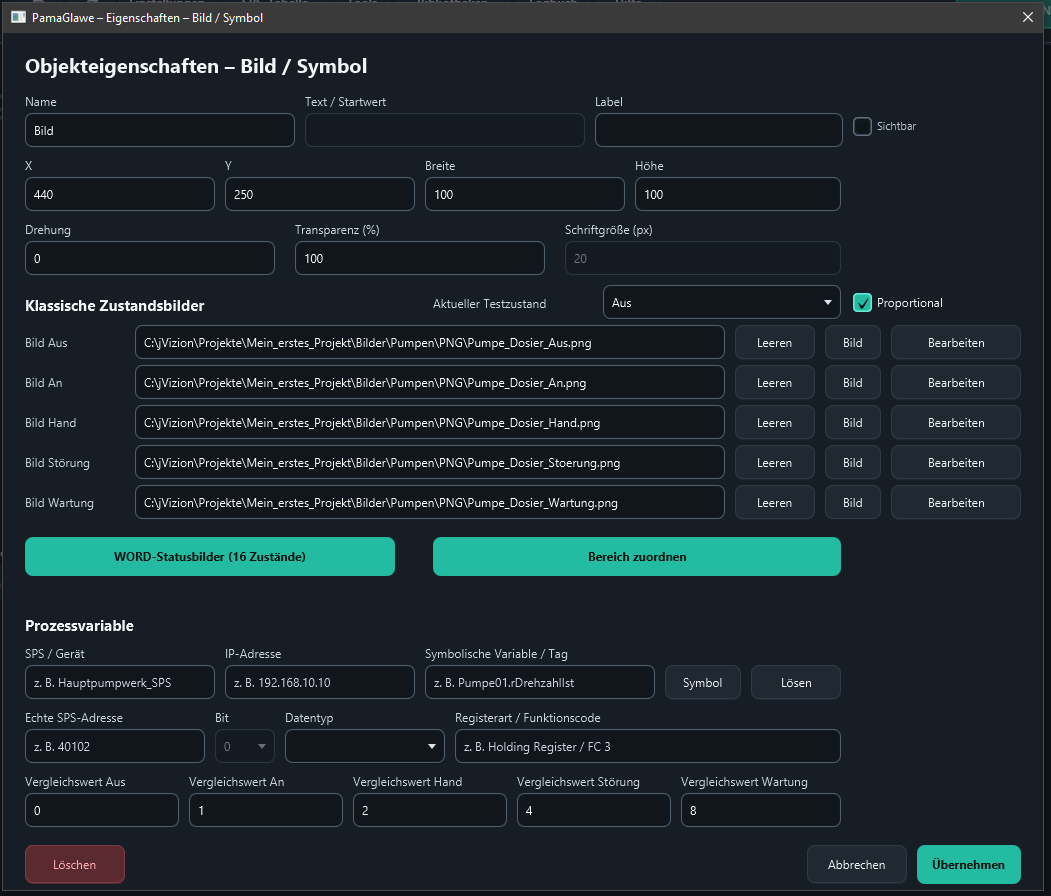1051x896 pixels.
Task: Clear the Bild An path with Leeren
Action: pos(775,383)
